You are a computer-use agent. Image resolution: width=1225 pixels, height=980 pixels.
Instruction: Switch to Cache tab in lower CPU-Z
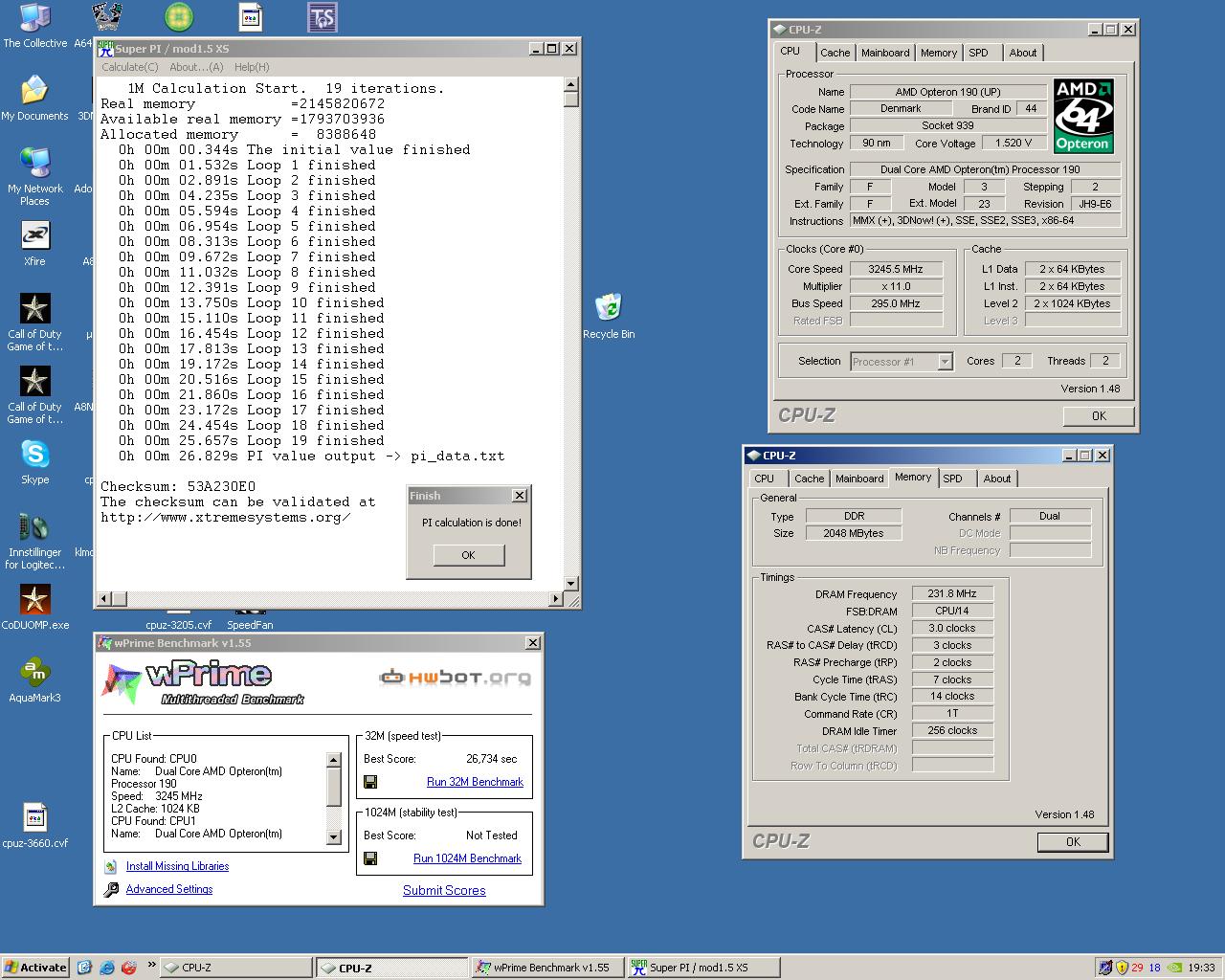click(809, 479)
